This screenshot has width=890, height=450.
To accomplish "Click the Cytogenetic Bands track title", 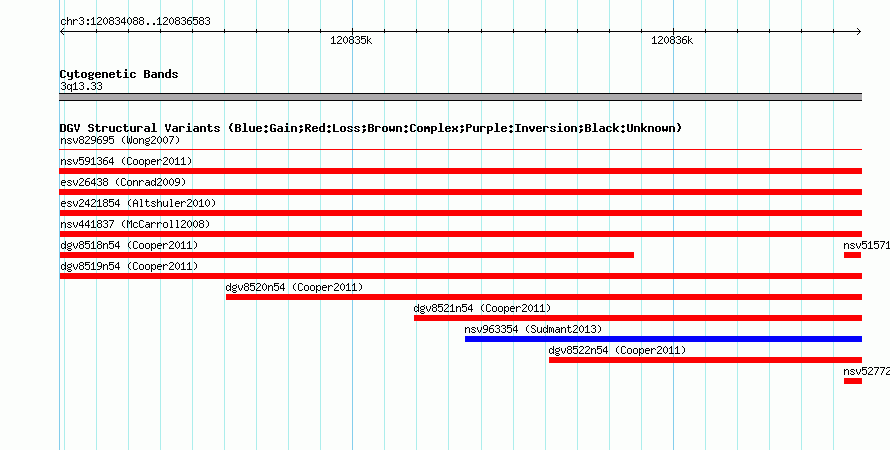I will 119,74.
